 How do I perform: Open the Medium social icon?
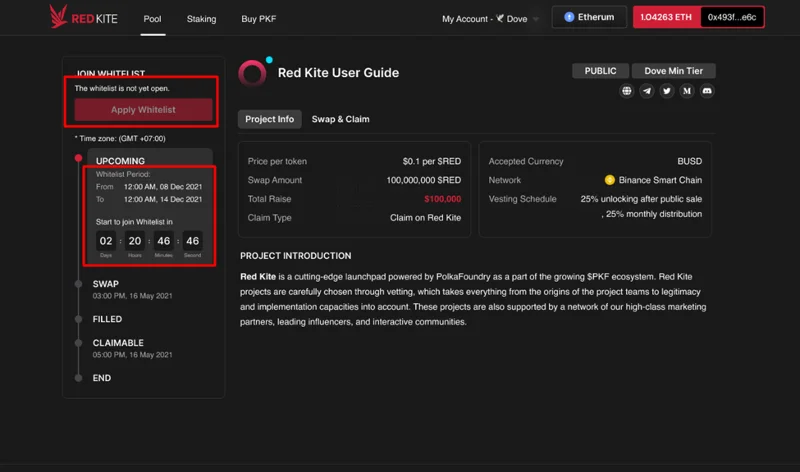[x=687, y=91]
